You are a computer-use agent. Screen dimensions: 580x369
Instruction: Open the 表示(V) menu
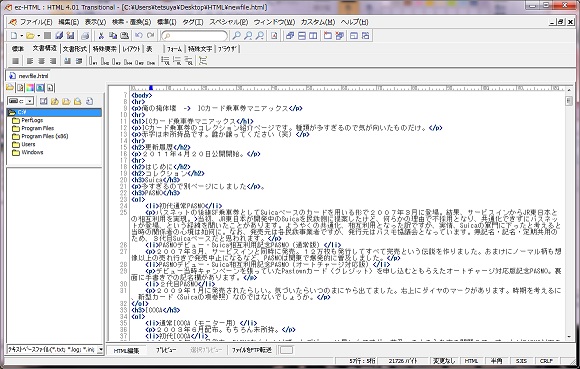(x=95, y=22)
